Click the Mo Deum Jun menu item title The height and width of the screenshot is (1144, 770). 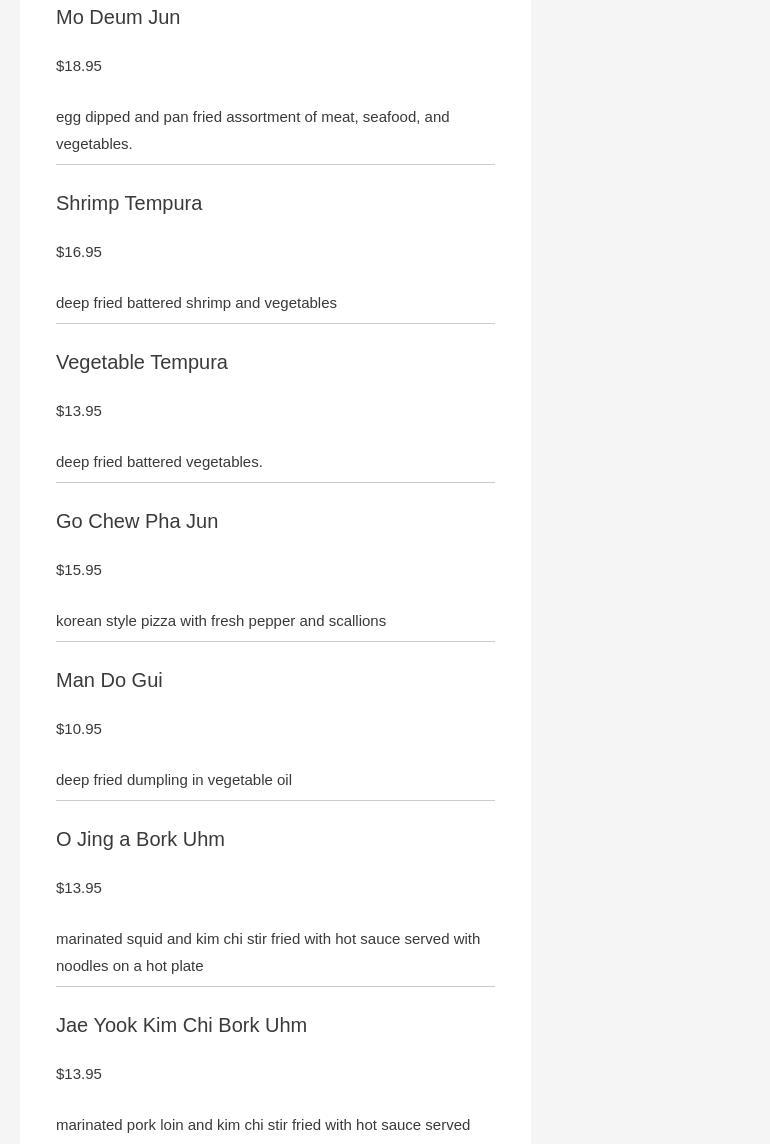[x=118, y=17]
